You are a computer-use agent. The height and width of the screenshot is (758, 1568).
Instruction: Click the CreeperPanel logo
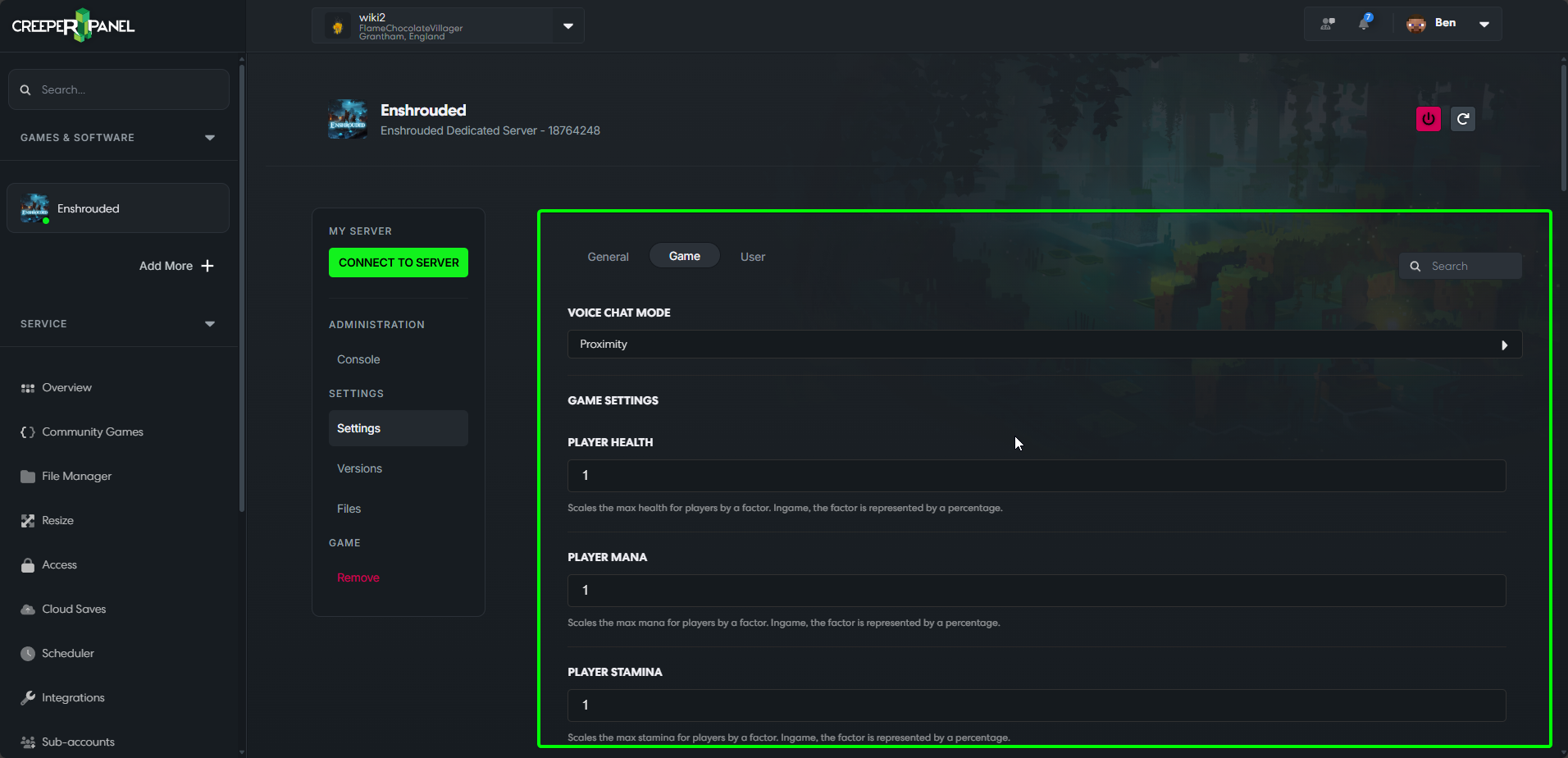pyautogui.click(x=73, y=25)
